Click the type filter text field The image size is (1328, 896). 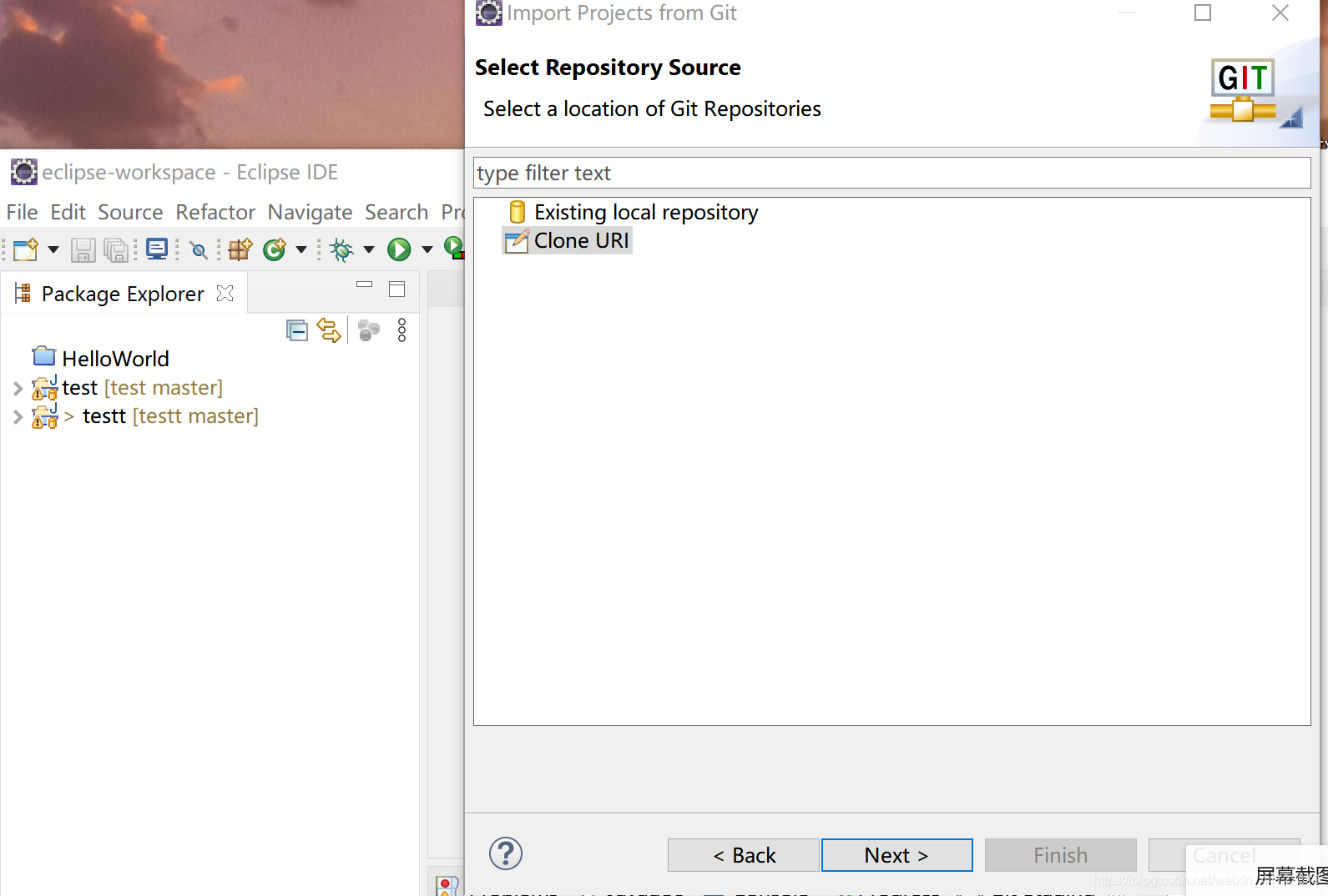[891, 173]
